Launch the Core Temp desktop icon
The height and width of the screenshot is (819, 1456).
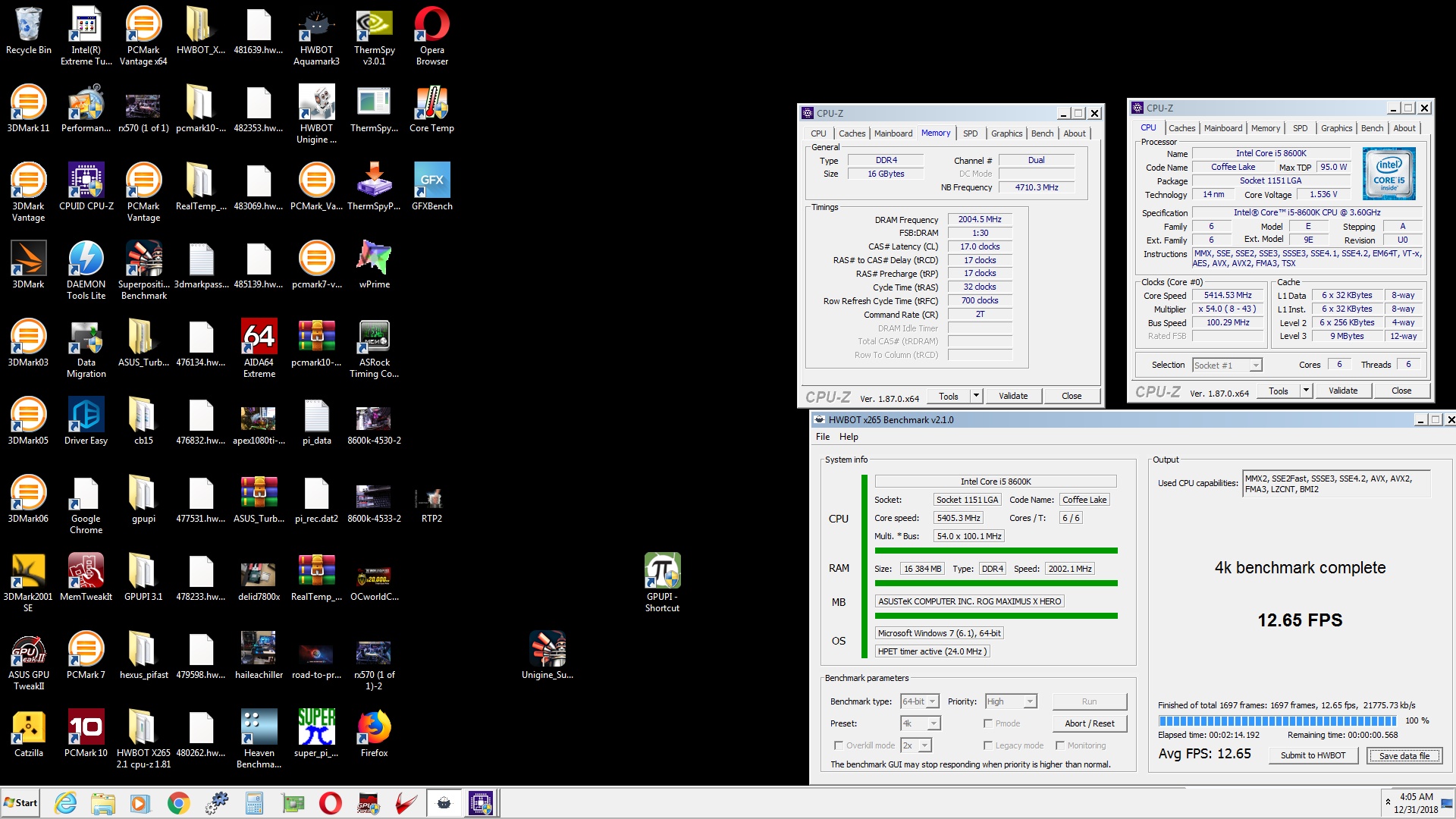[431, 108]
